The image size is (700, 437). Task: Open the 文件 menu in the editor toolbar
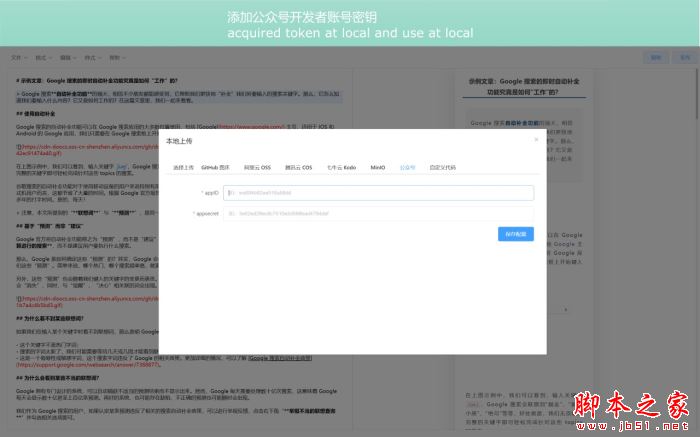pyautogui.click(x=19, y=58)
